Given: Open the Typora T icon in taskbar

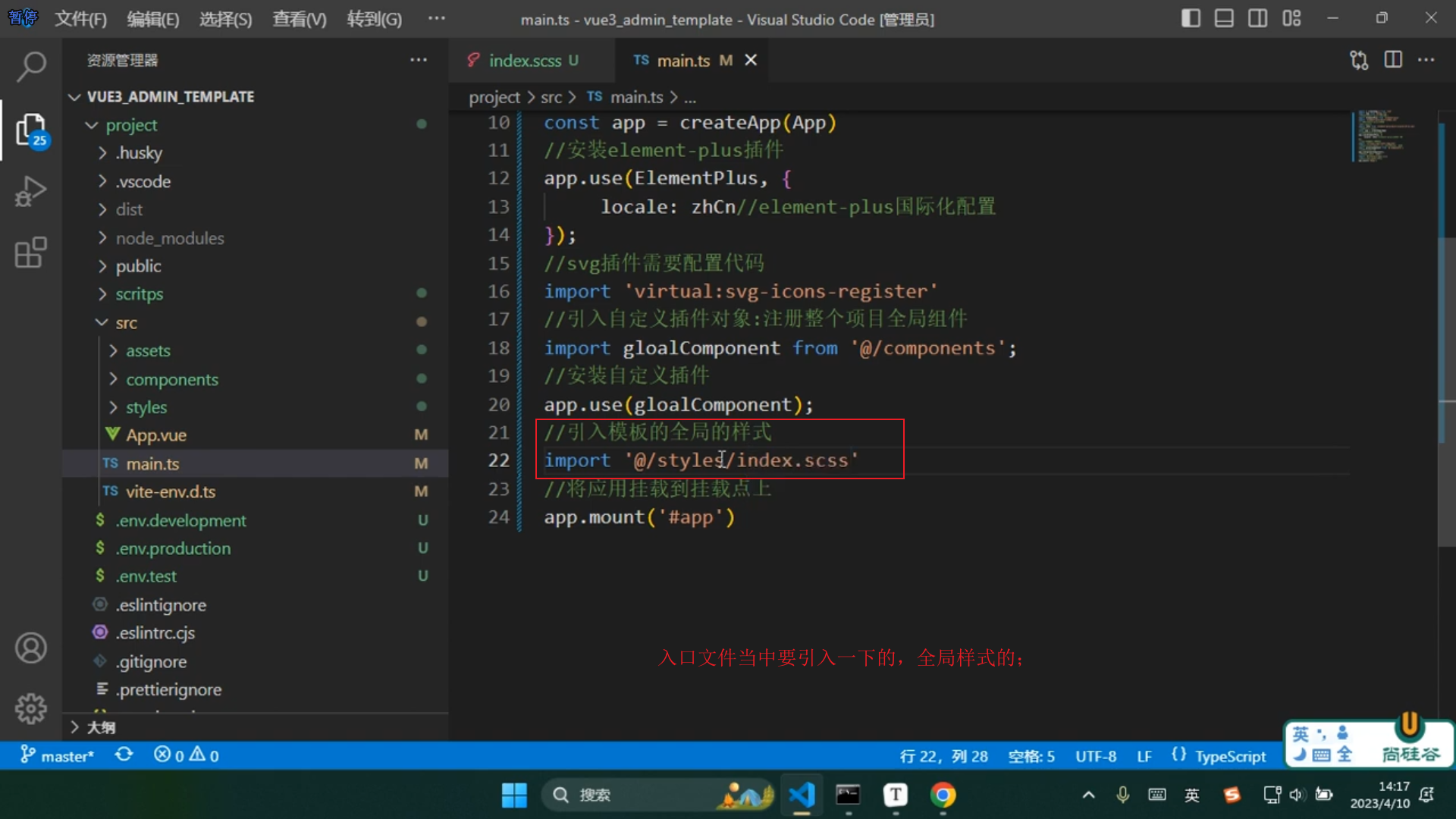Looking at the screenshot, I should coord(896,795).
